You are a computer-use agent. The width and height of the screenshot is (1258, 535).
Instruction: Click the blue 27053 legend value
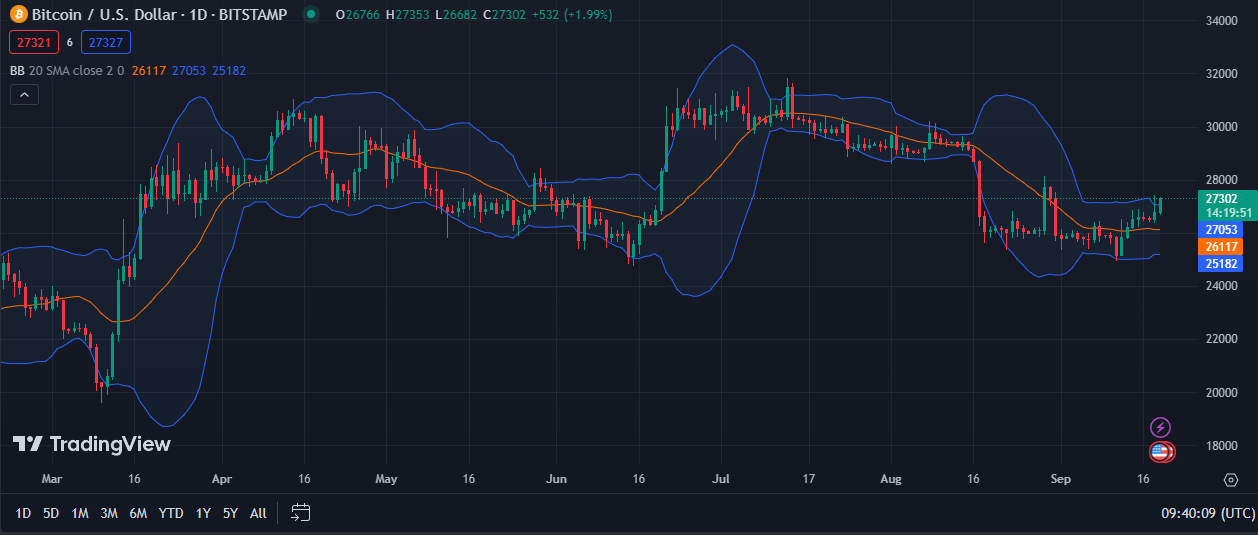click(189, 71)
